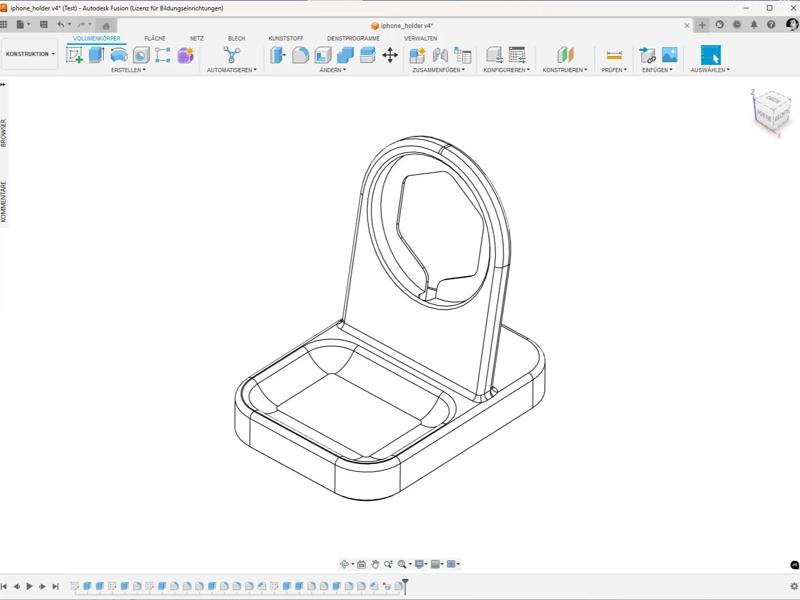Click the New Component icon in Zusammenfügen
Image resolution: width=800 pixels, height=600 pixels.
coord(418,55)
